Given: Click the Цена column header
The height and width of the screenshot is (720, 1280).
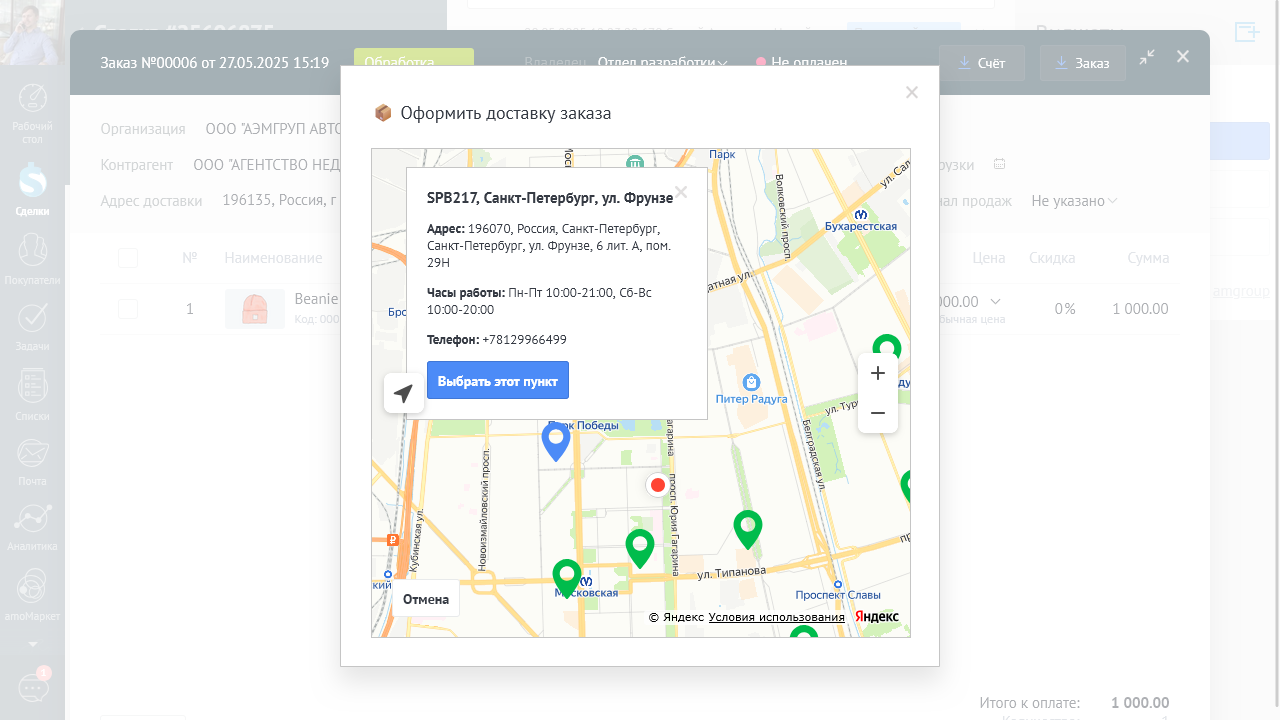Looking at the screenshot, I should pyautogui.click(x=989, y=258).
